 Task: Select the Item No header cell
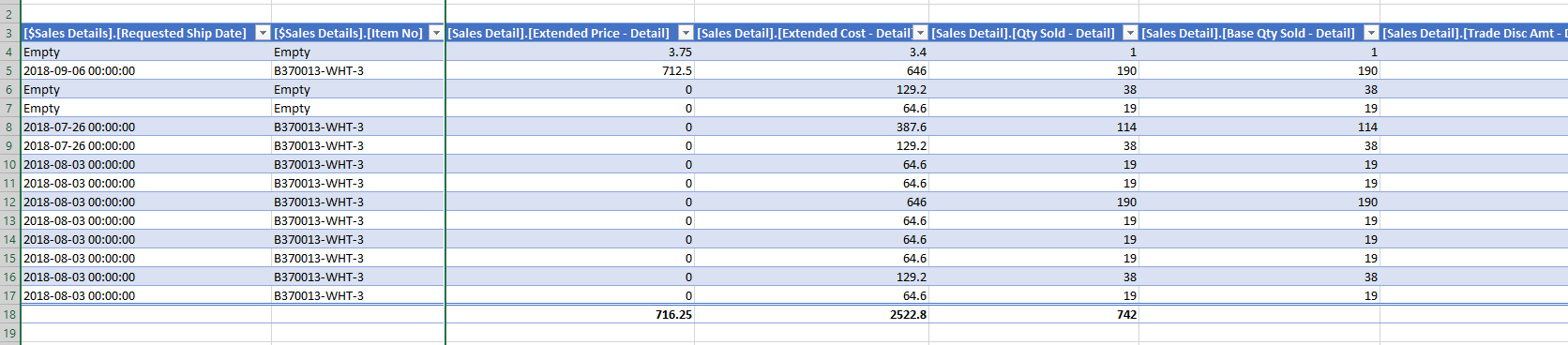[358, 33]
